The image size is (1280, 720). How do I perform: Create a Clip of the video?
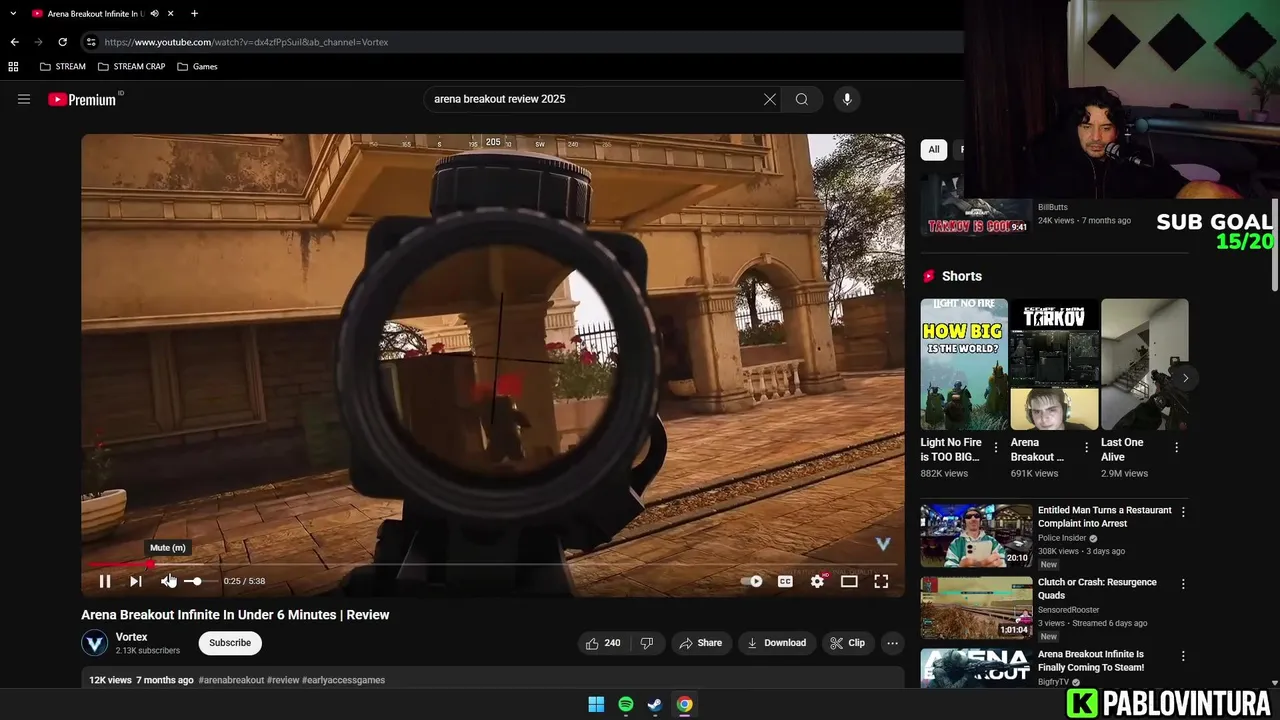pyautogui.click(x=847, y=643)
